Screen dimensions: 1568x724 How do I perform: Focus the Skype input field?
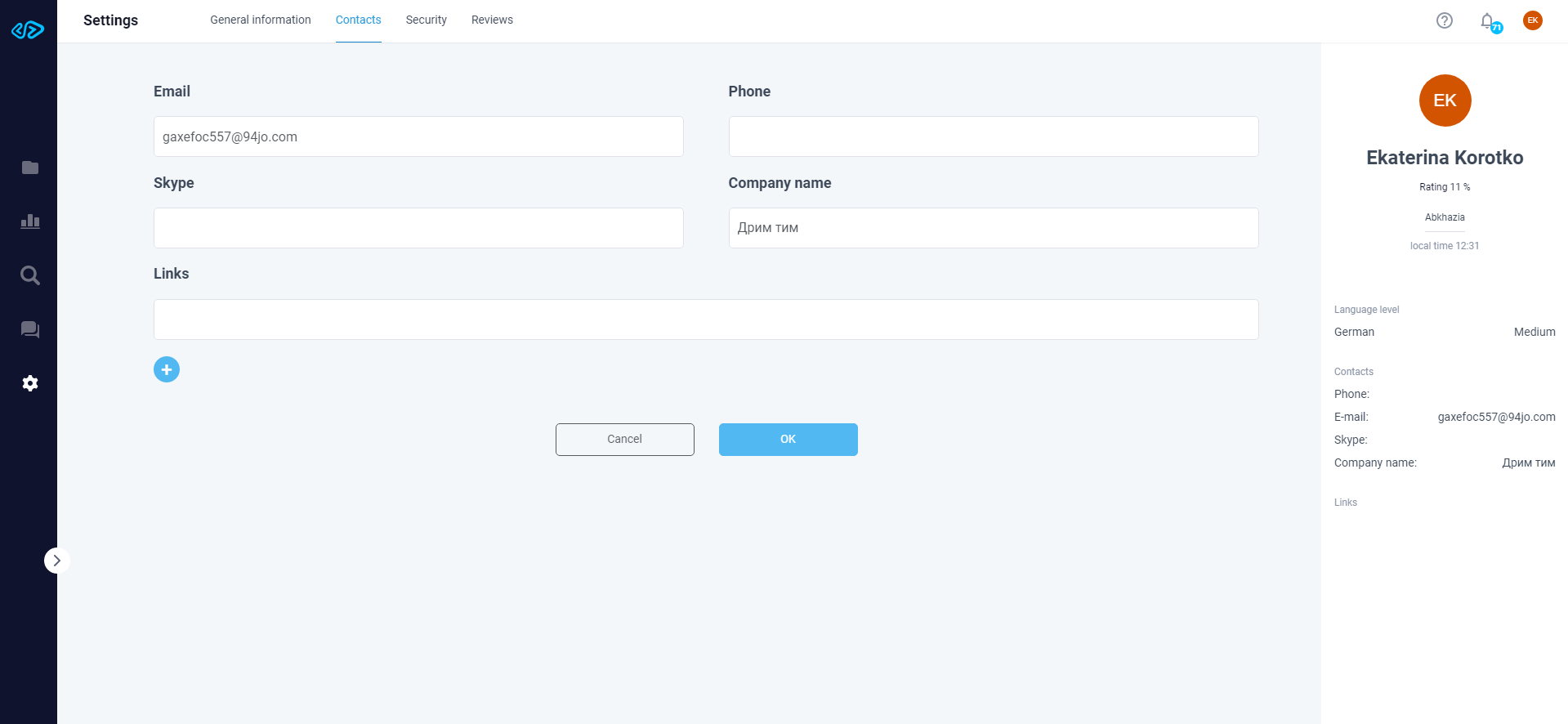[418, 228]
